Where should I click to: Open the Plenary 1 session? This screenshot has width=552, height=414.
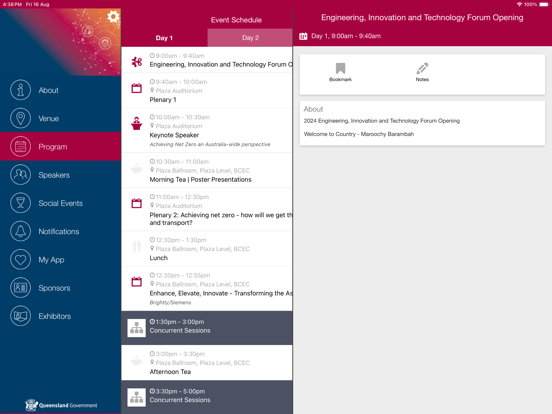click(207, 91)
